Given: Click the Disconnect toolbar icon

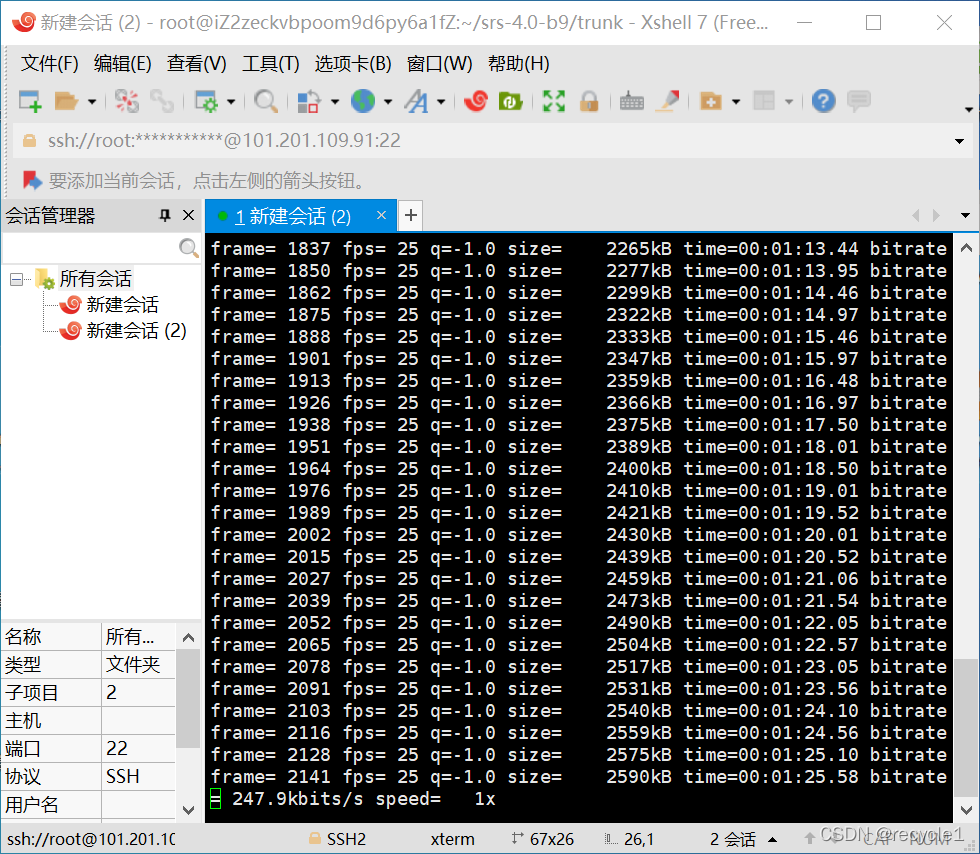Looking at the screenshot, I should click(x=127, y=101).
